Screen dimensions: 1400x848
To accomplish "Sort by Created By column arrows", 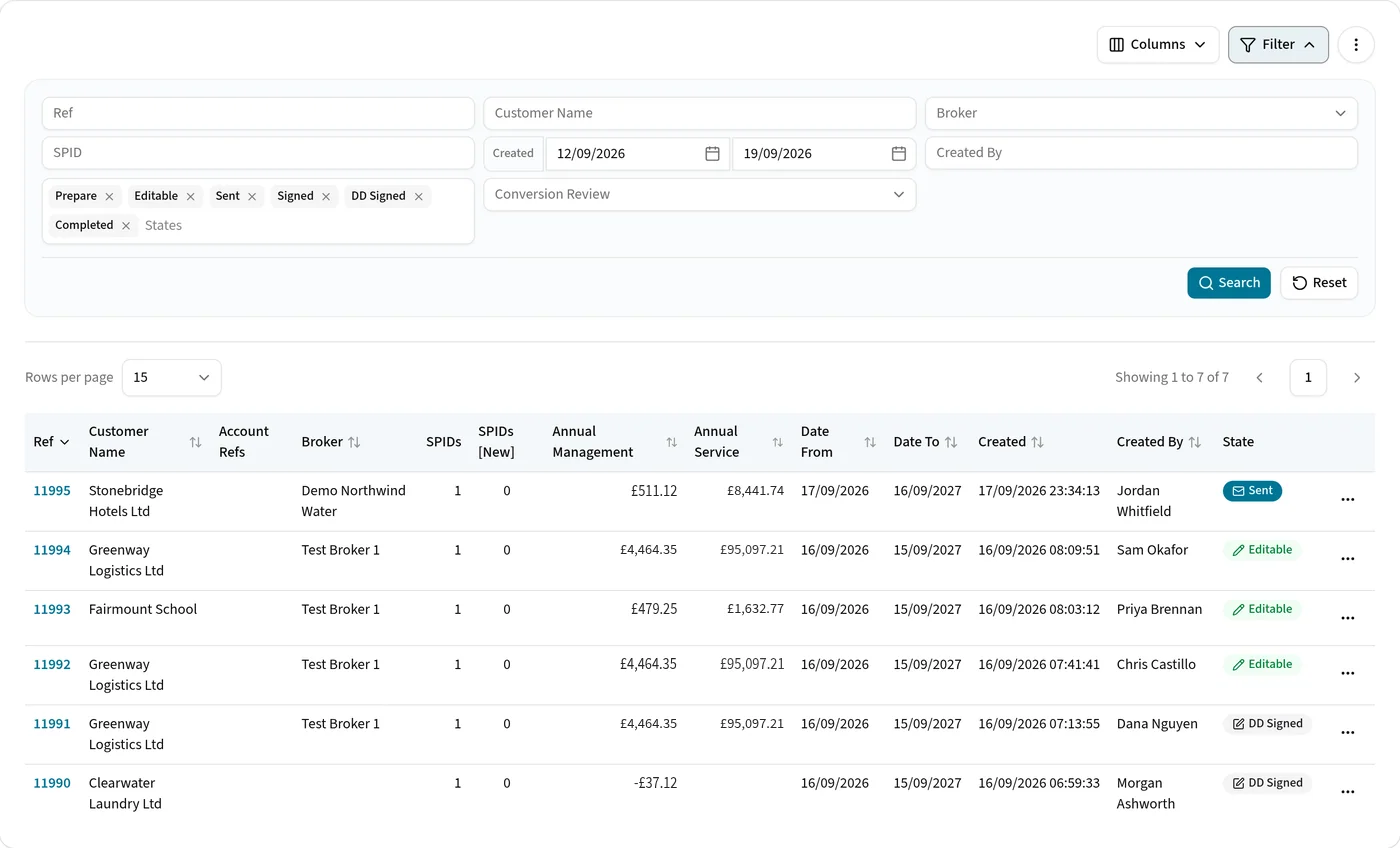I will coord(1195,442).
